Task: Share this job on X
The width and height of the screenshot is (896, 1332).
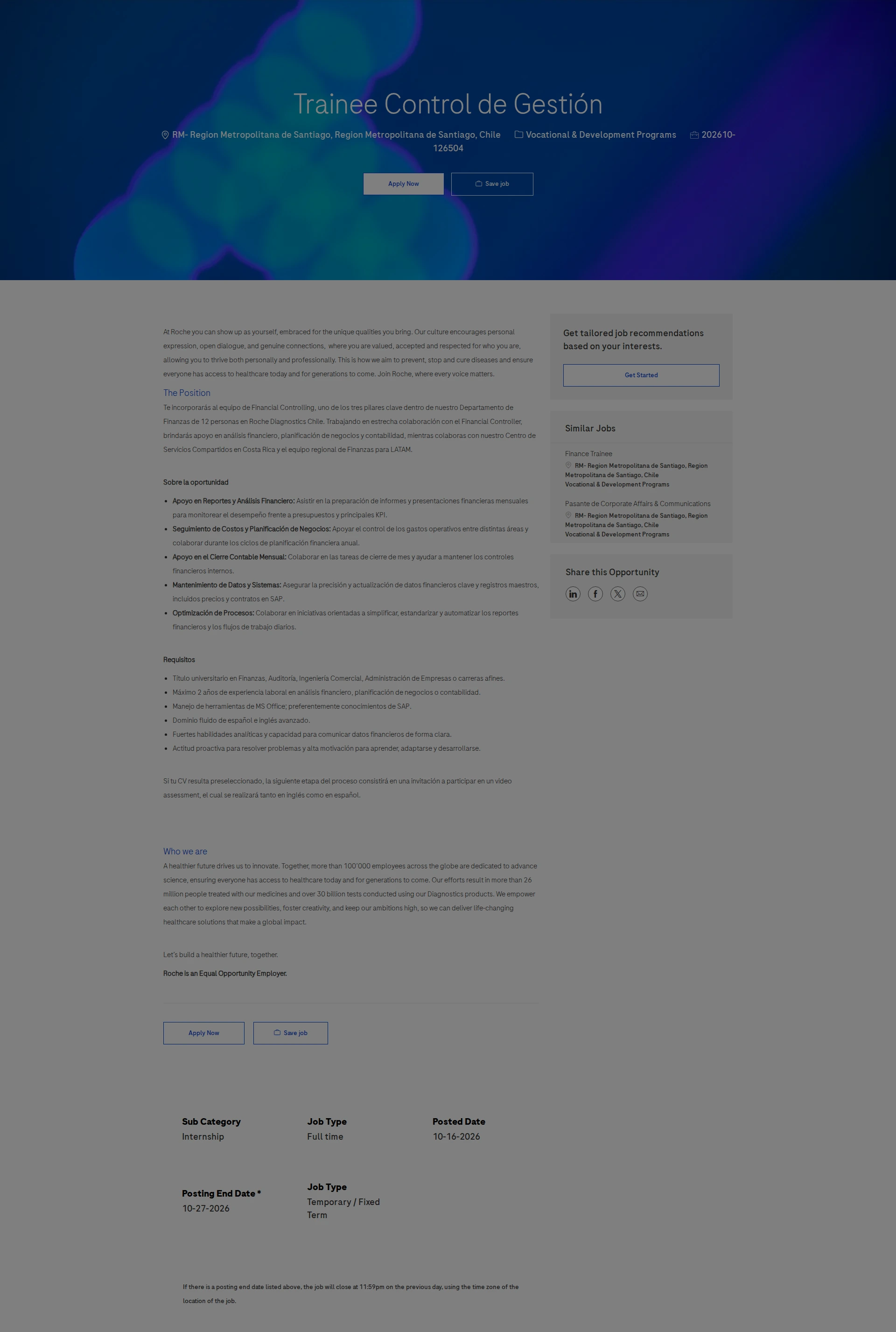Action: point(618,594)
